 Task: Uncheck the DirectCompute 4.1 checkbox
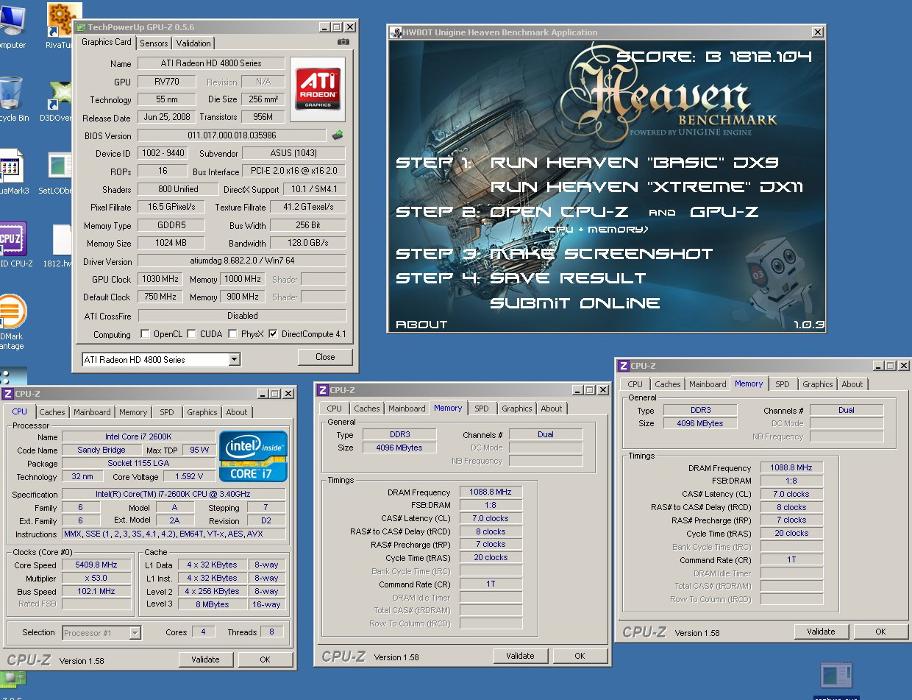[x=273, y=334]
